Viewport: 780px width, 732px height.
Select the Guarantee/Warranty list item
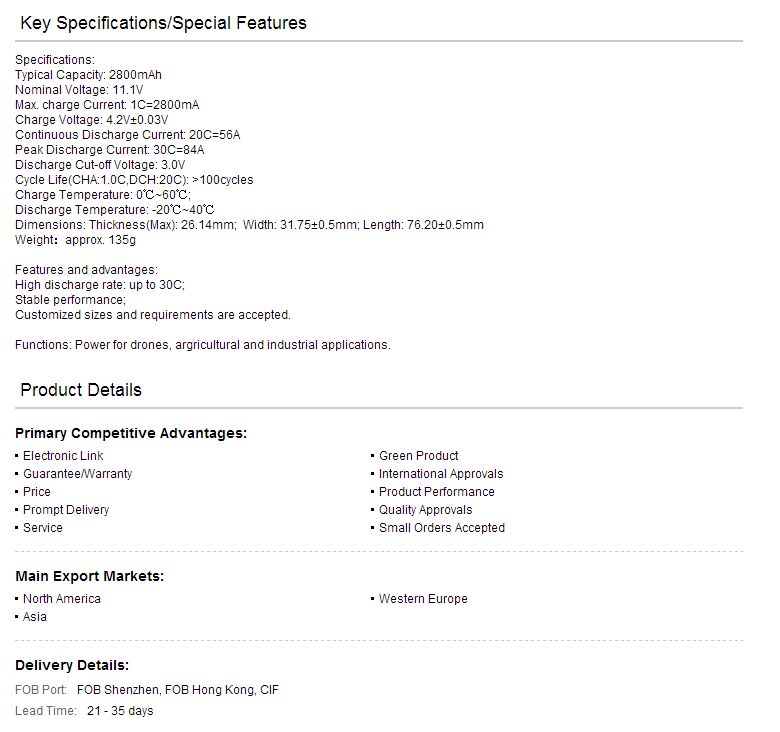pos(78,474)
